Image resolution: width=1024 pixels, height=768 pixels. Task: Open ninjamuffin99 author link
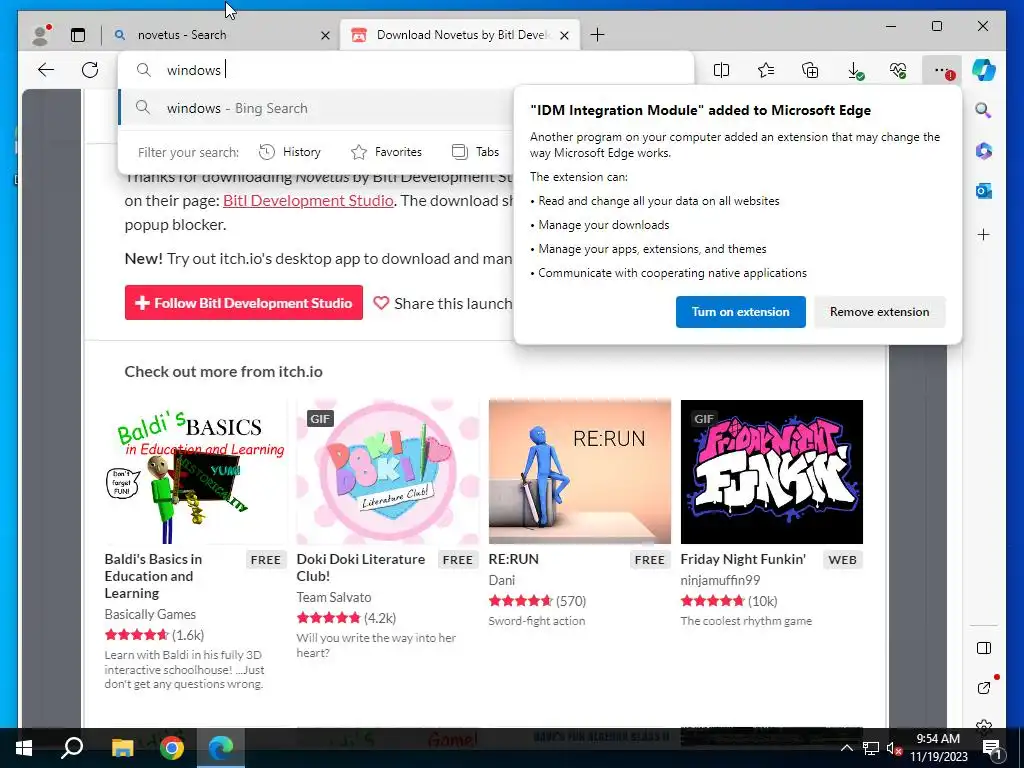(720, 581)
